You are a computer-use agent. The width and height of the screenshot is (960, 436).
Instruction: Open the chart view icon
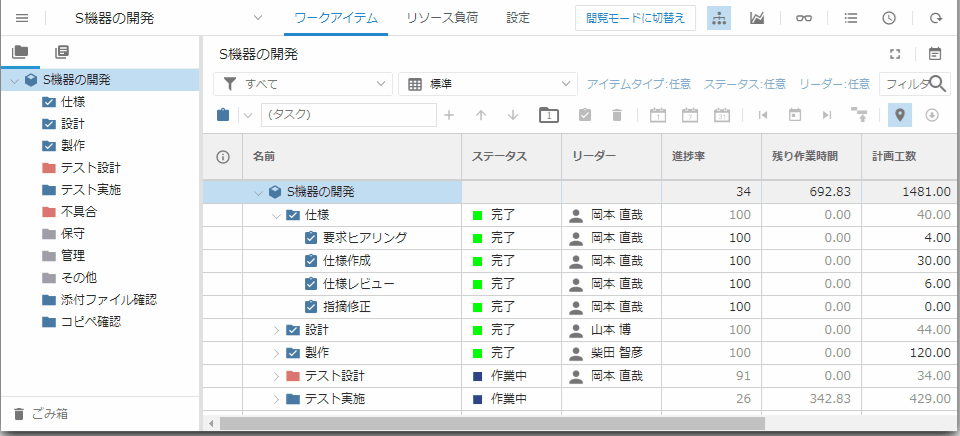click(x=757, y=18)
